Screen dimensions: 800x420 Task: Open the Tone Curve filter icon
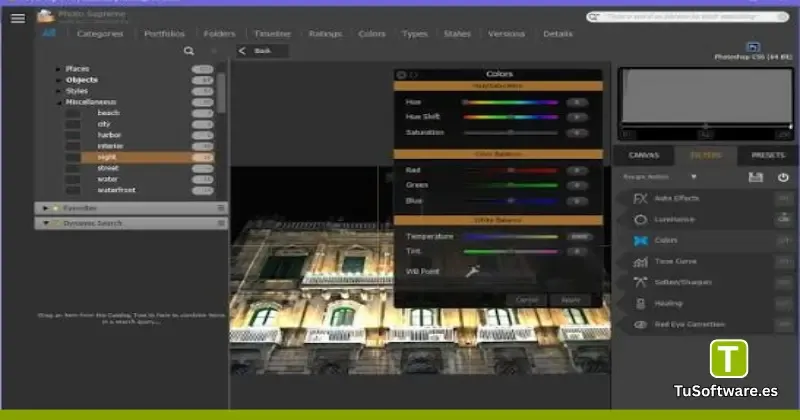(640, 261)
